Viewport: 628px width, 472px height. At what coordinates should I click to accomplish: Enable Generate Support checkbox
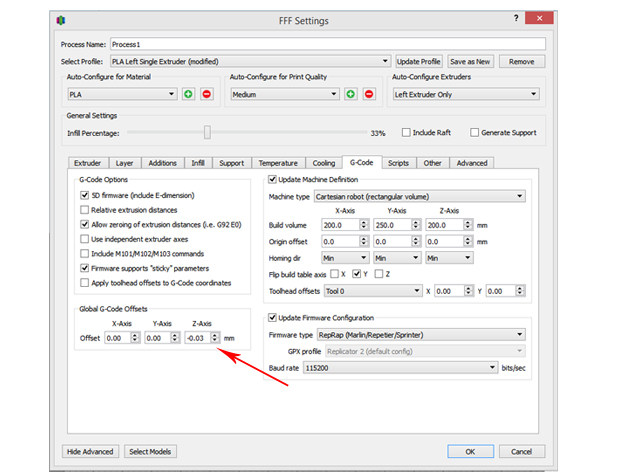474,132
